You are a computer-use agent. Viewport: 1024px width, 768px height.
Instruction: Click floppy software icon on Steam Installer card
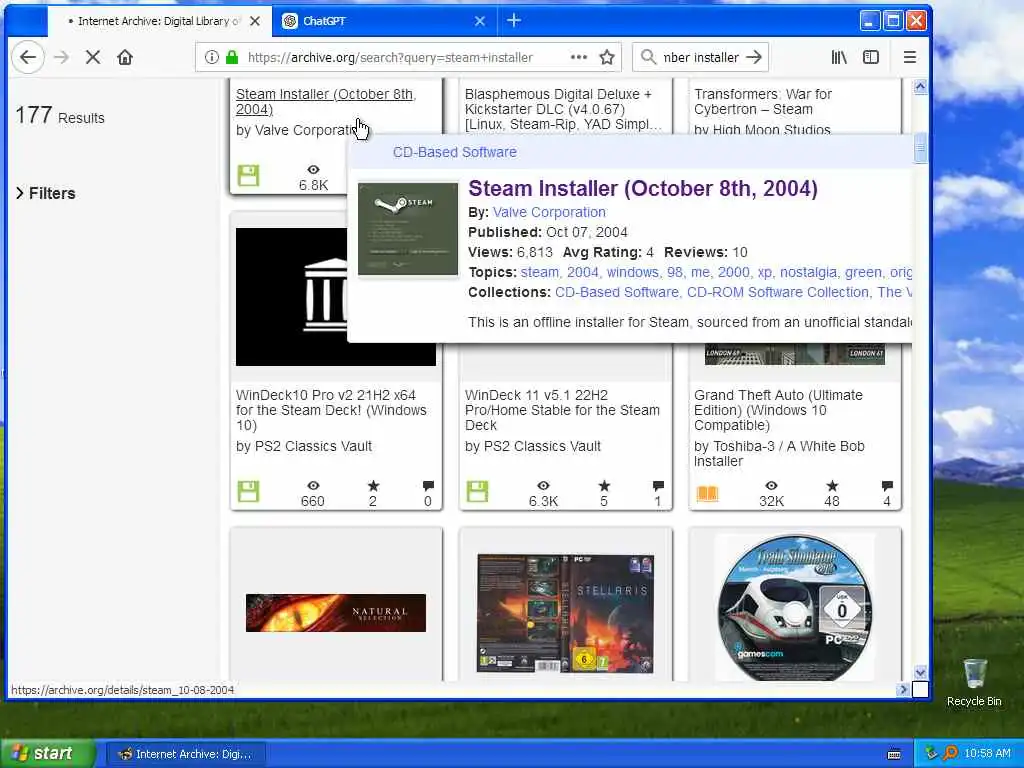coord(248,176)
